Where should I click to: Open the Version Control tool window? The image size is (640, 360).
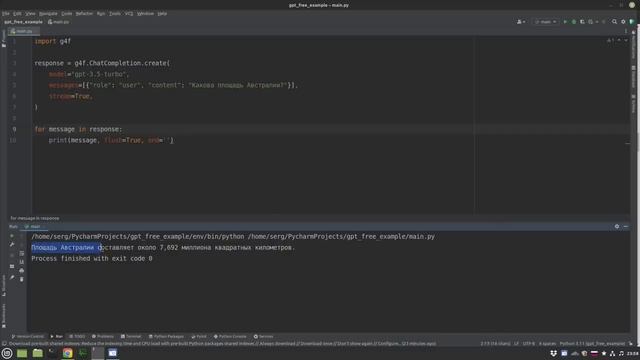[28, 337]
